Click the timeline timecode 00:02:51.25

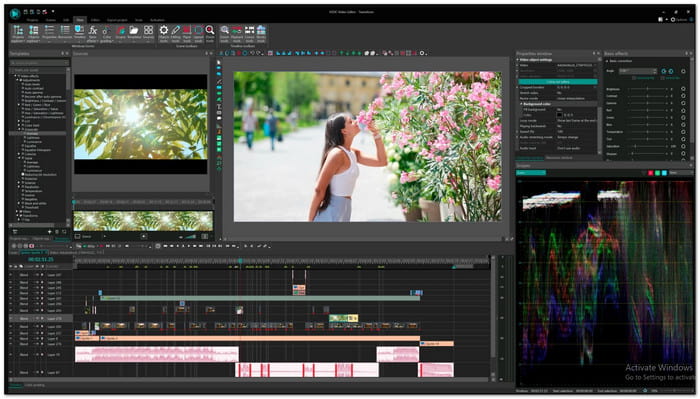point(41,259)
